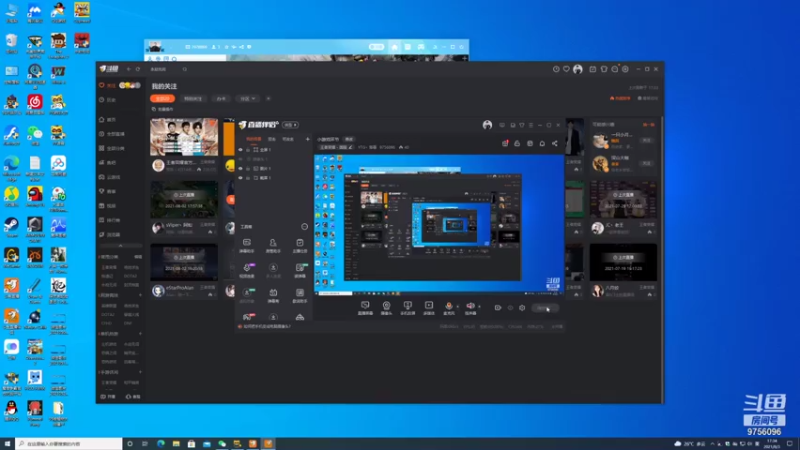Collapse Douyu sidebar list with the up chevron

coord(120,246)
